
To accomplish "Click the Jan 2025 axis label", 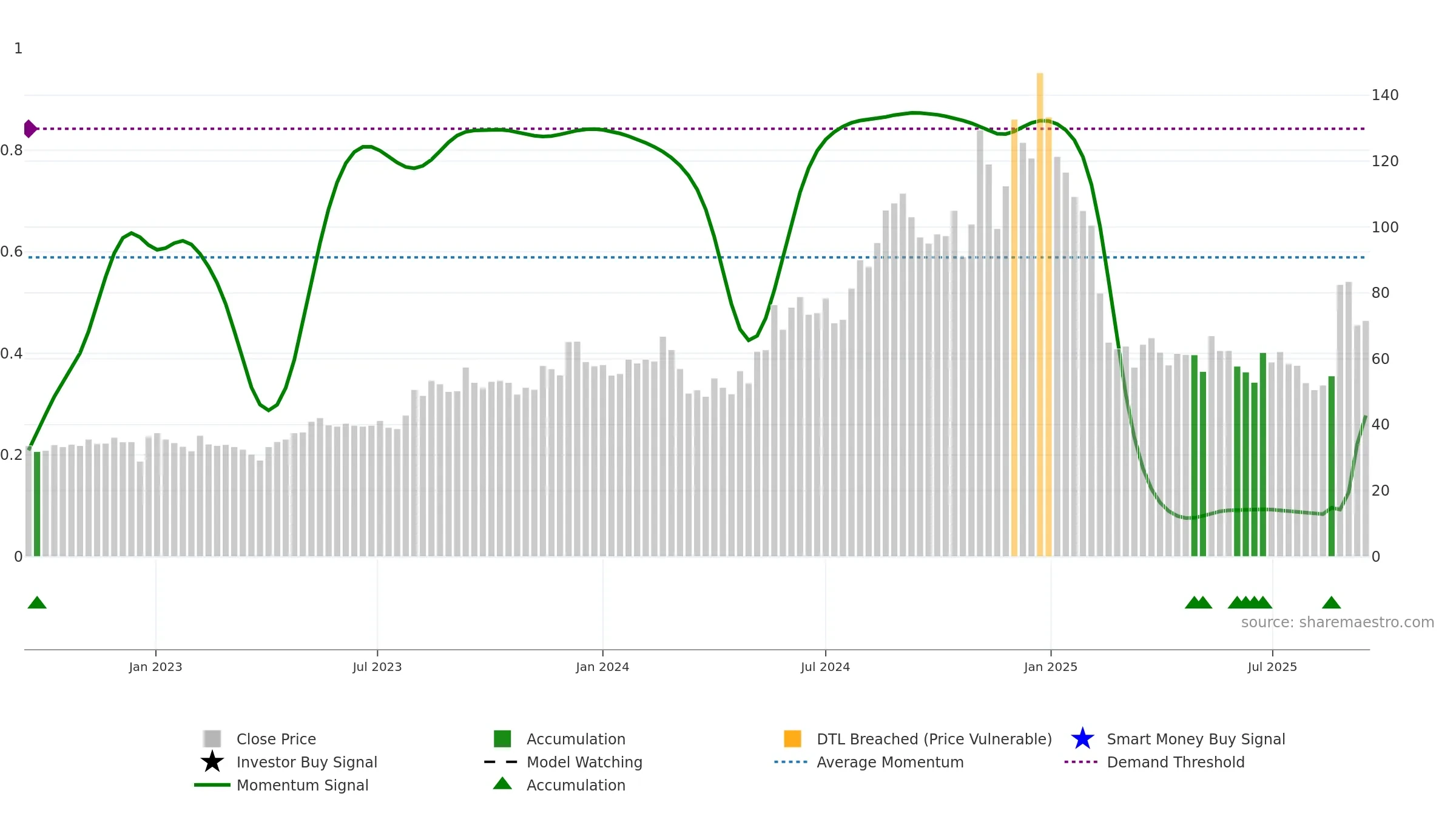I will (x=1050, y=667).
